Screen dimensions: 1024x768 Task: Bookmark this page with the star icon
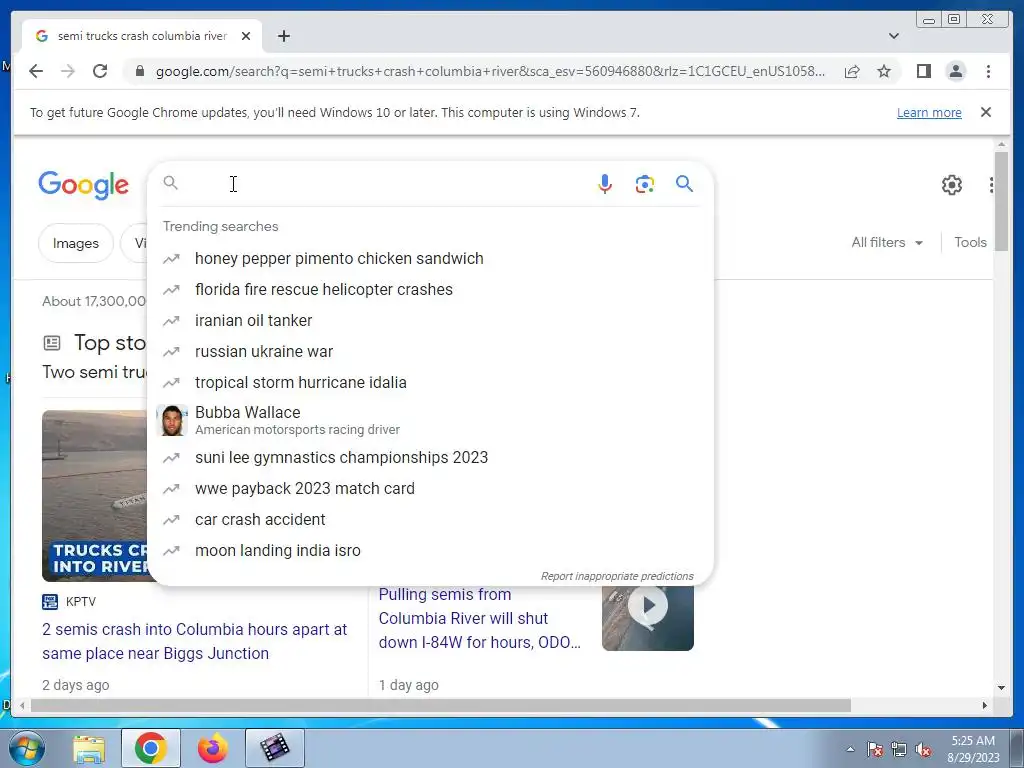click(884, 71)
